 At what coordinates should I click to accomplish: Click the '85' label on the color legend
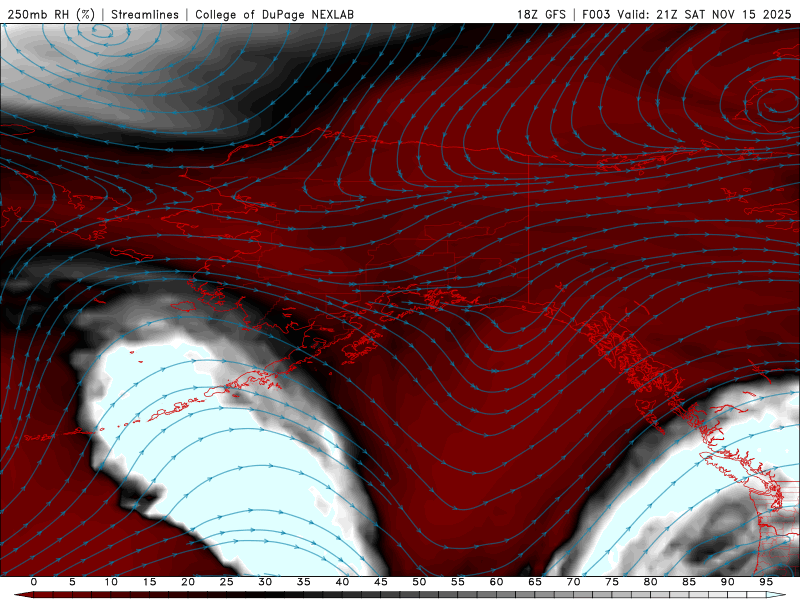coord(689,582)
